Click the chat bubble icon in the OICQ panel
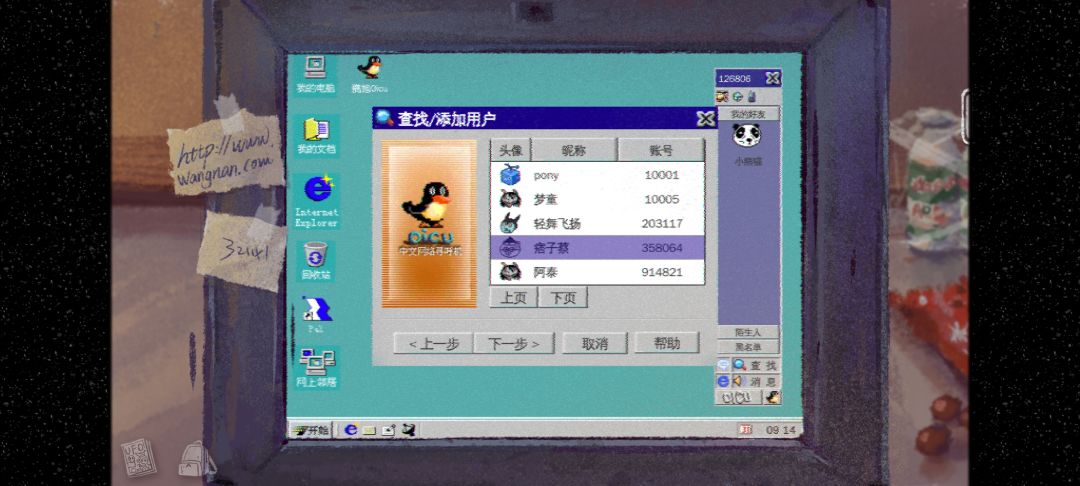The image size is (1080, 486). click(x=723, y=366)
